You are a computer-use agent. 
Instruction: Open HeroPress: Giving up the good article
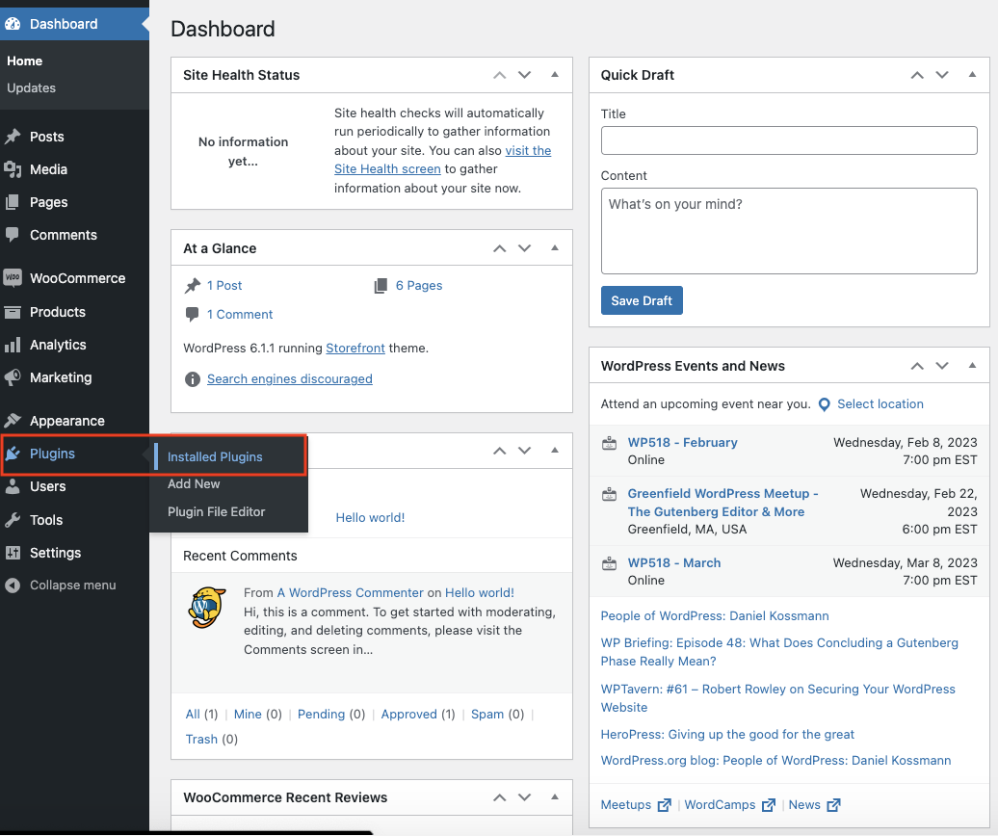point(727,735)
